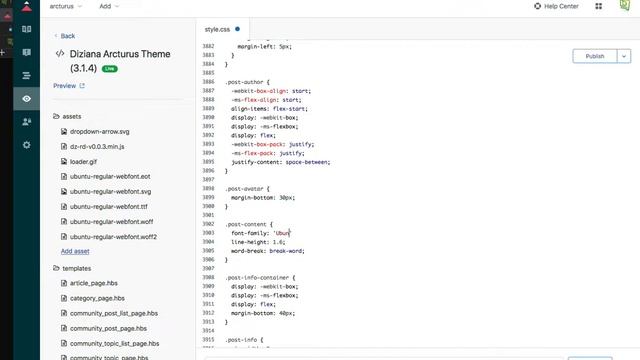Click the Help Center lifebuoy icon
This screenshot has width=640, height=360.
(538, 6)
